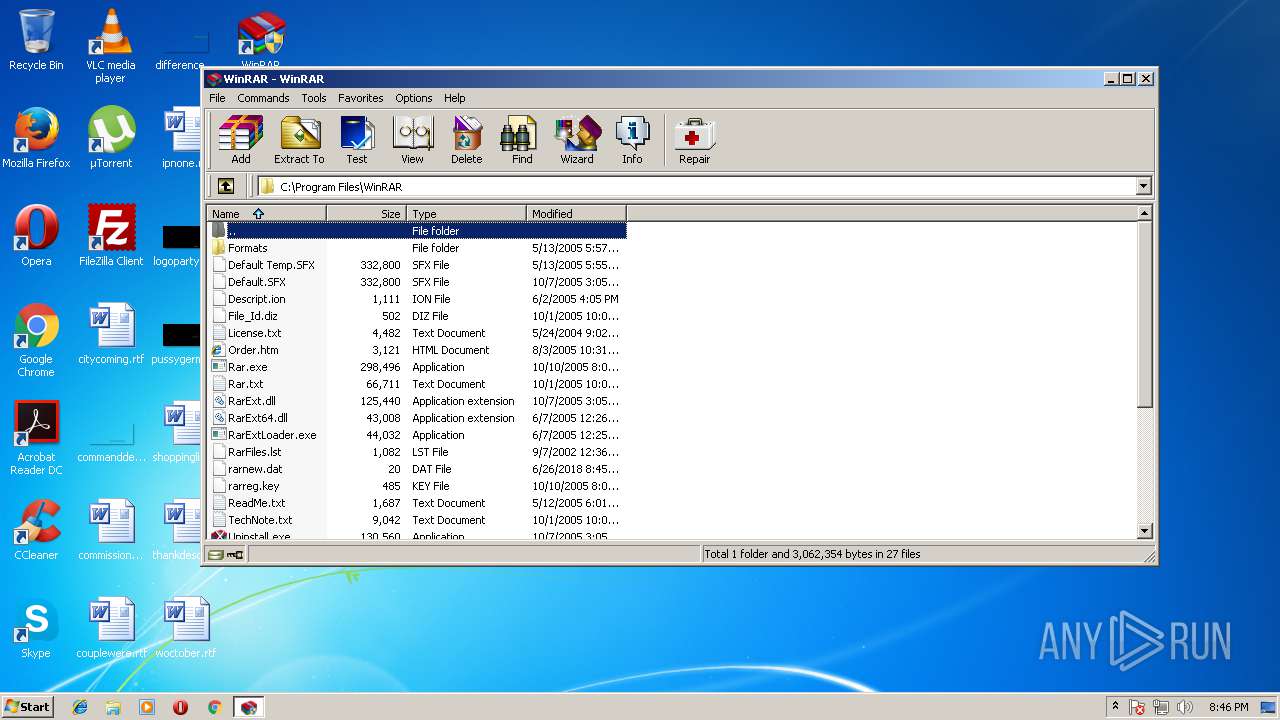
Task: Open the View toolbar icon
Action: click(412, 140)
